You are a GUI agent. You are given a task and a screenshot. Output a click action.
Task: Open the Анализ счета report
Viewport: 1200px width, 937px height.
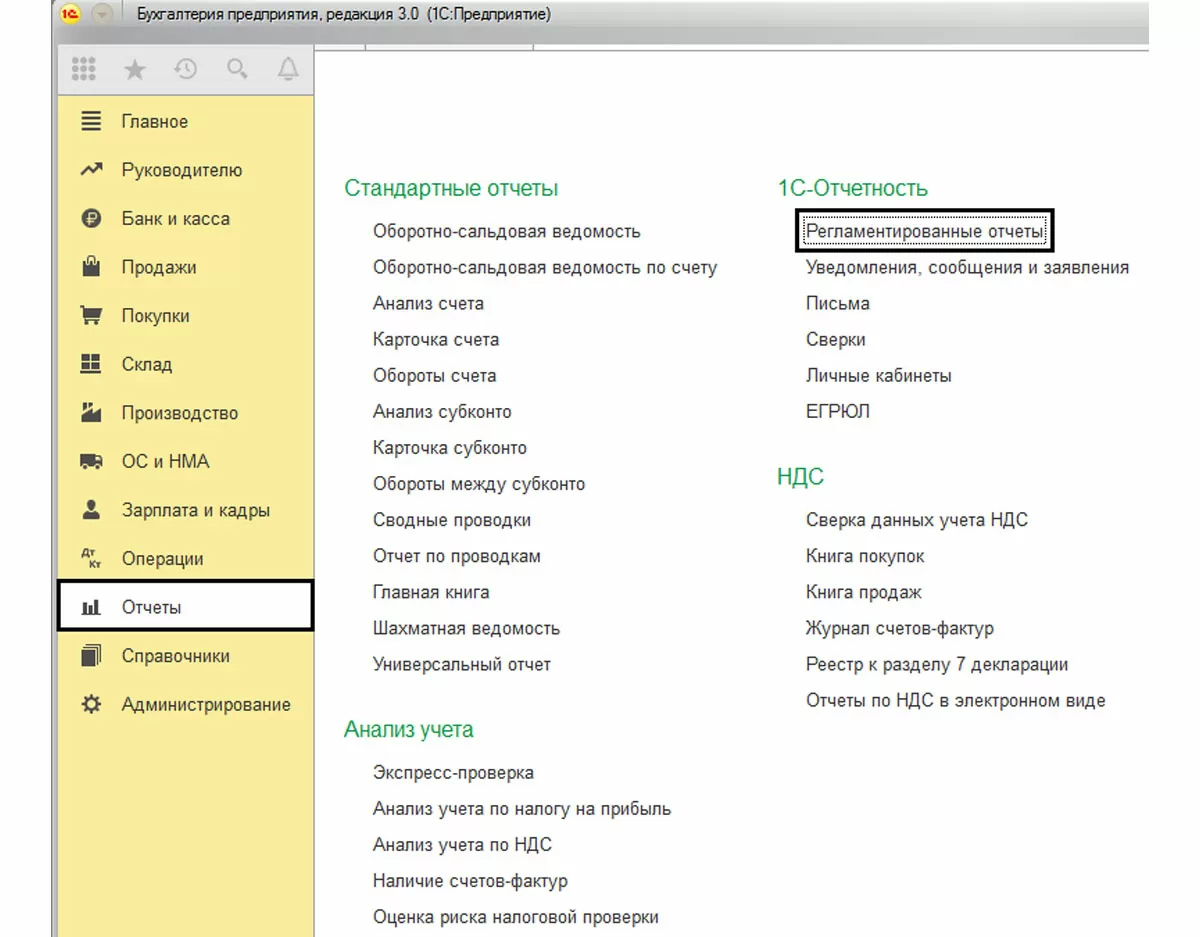[x=429, y=304]
